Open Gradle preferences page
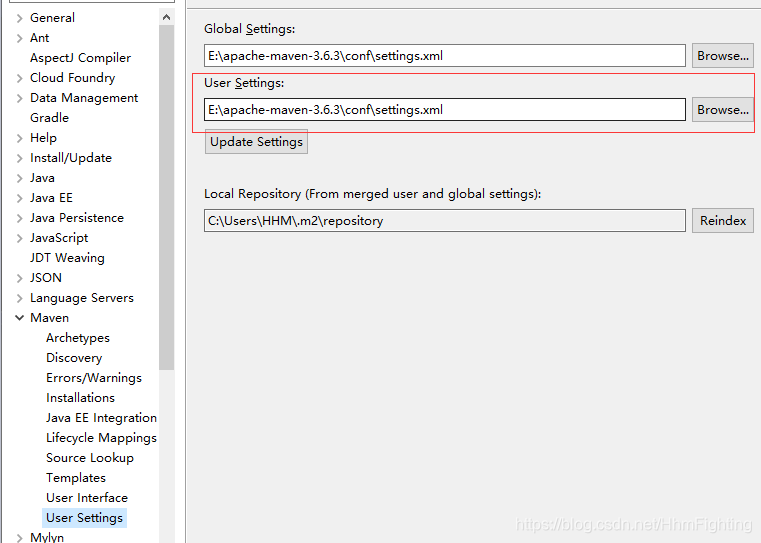This screenshot has width=761, height=543. [x=50, y=117]
